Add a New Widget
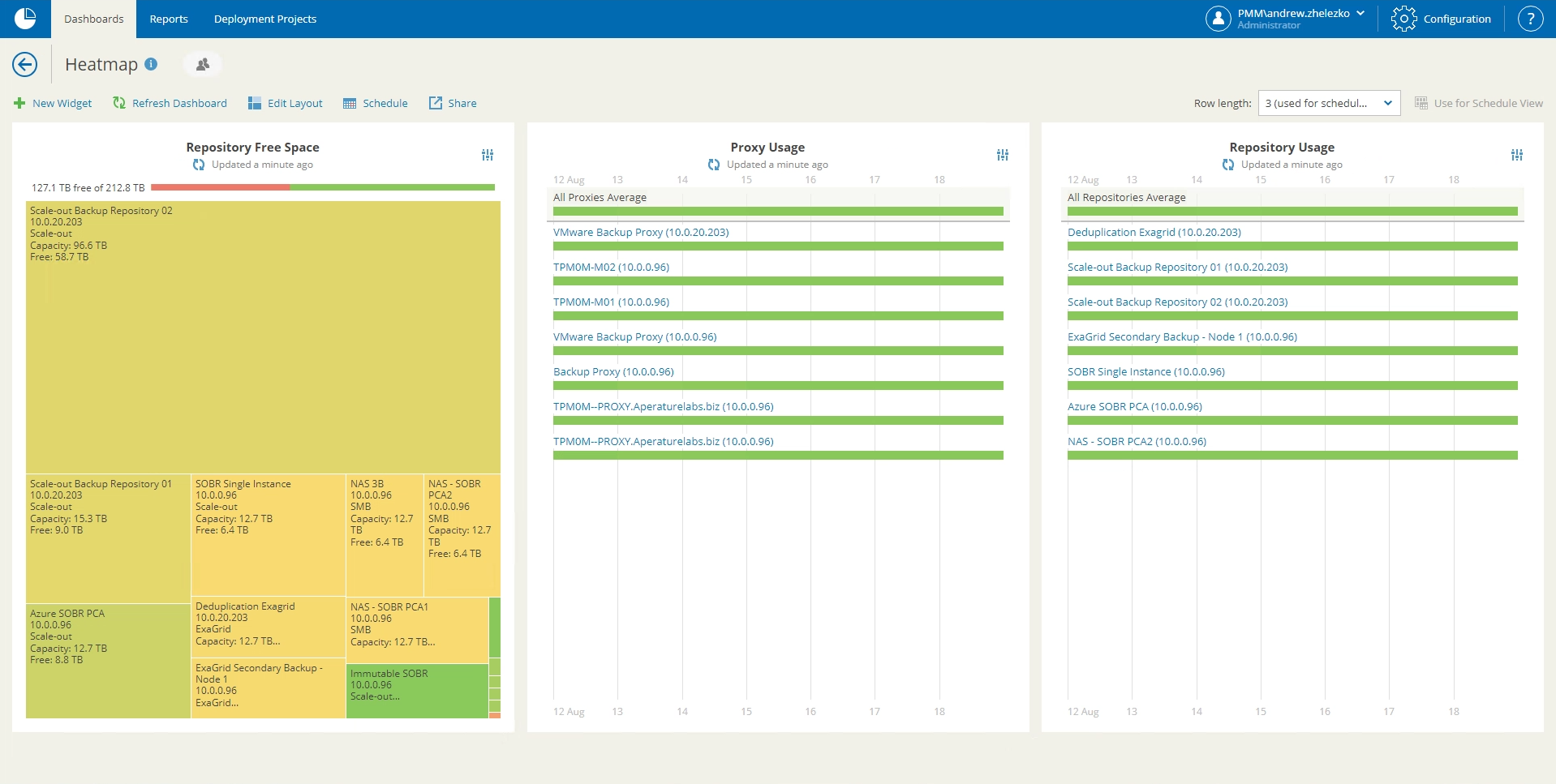Viewport: 1556px width, 784px height. 54,103
